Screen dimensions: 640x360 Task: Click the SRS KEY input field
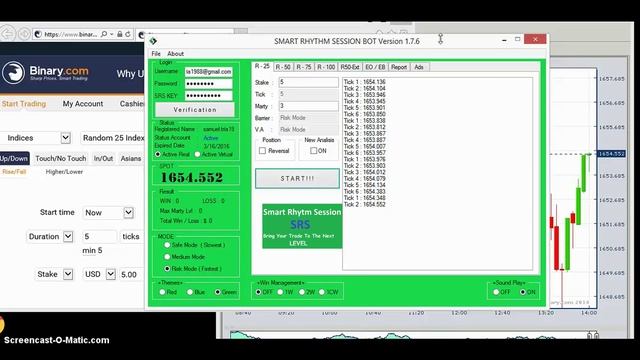(x=208, y=96)
